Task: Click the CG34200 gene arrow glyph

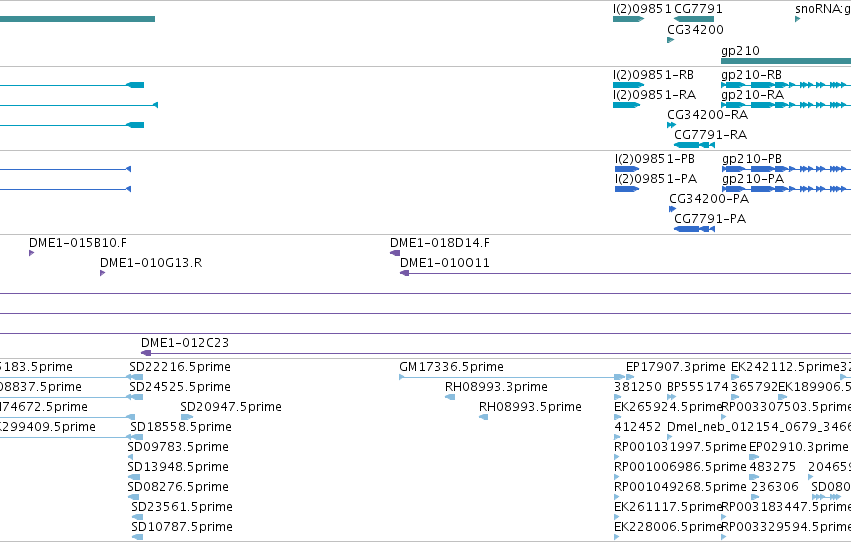Action: (670, 40)
